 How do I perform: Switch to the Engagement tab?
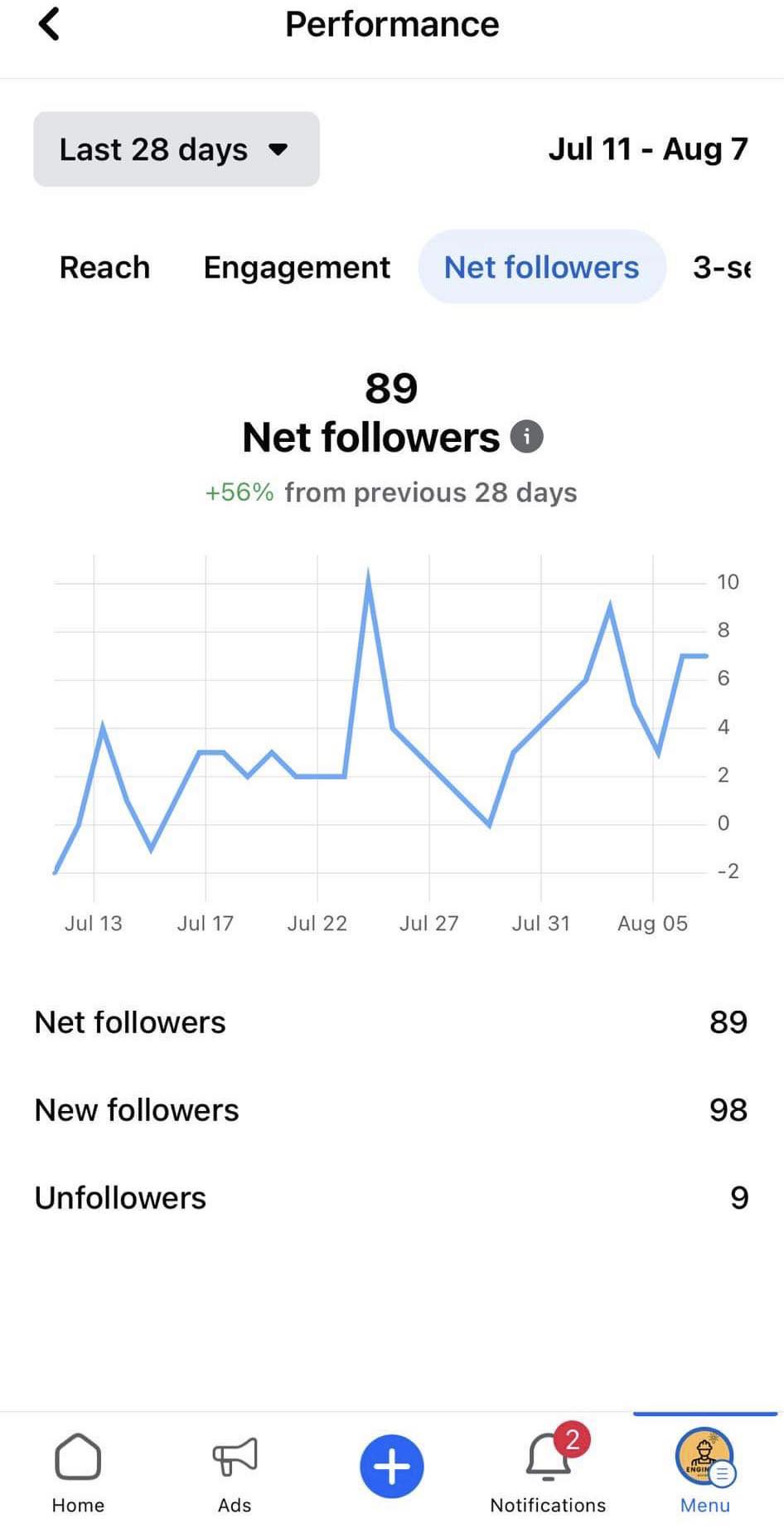pos(297,267)
